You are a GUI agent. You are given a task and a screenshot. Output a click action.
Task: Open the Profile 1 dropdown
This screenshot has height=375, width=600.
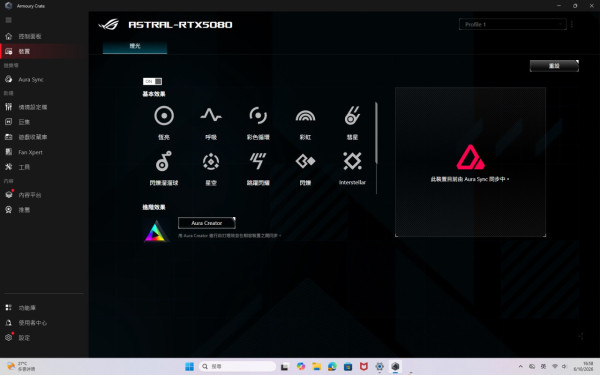tap(512, 24)
